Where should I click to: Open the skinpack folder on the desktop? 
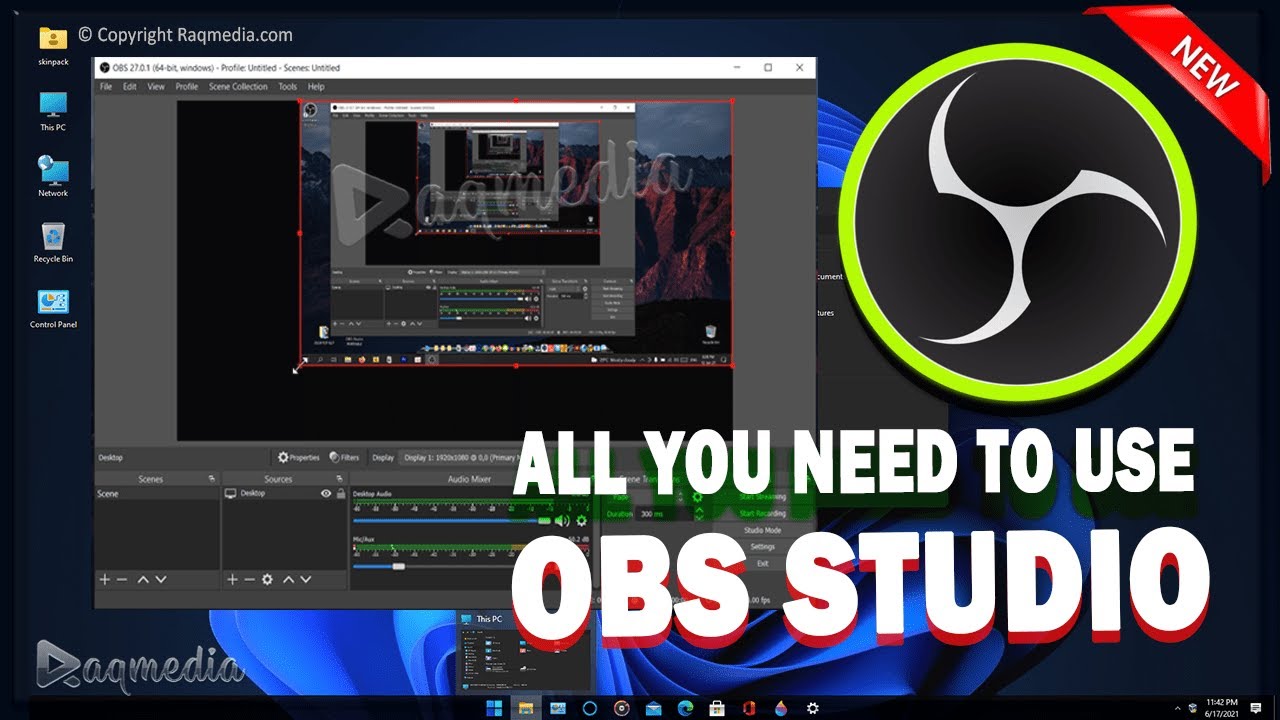(x=53, y=44)
